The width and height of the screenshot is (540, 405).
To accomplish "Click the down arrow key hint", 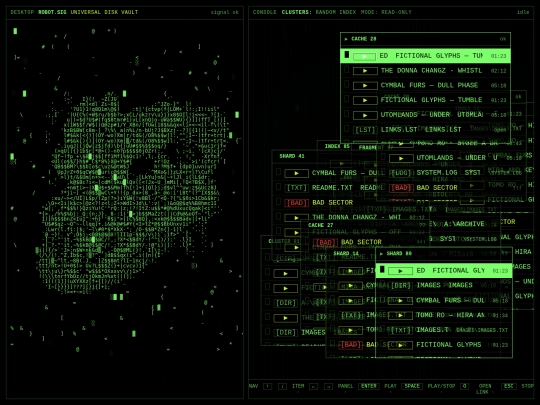I will point(282,386).
